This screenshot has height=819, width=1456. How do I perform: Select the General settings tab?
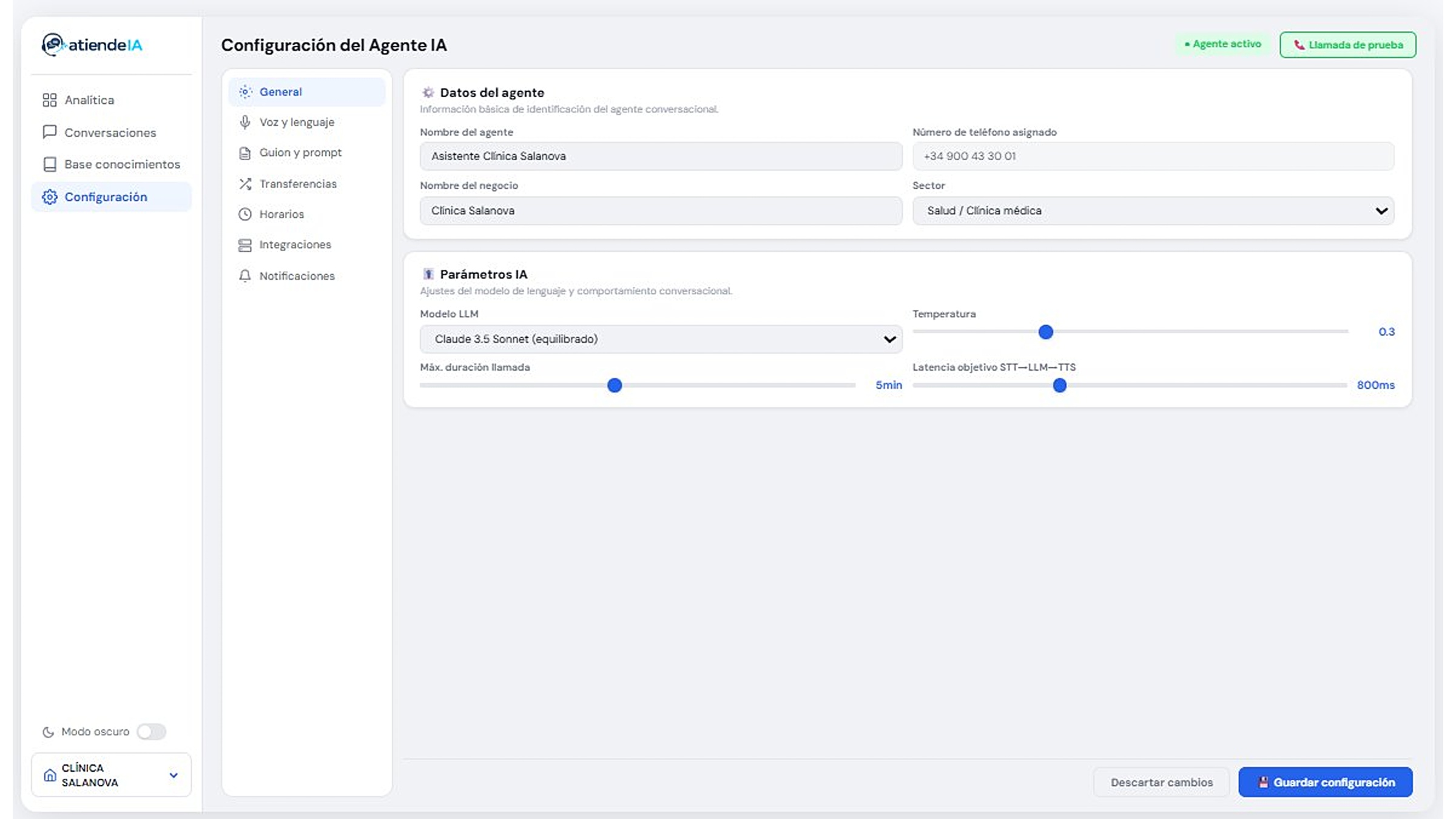[280, 92]
